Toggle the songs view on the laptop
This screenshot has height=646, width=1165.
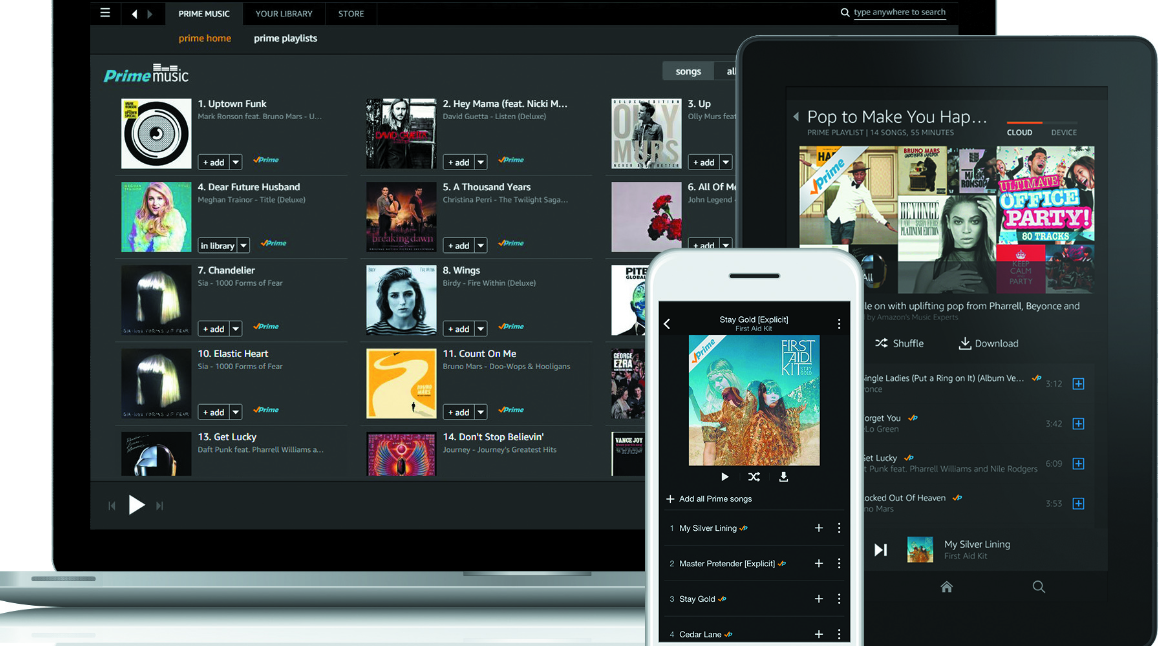(x=688, y=71)
